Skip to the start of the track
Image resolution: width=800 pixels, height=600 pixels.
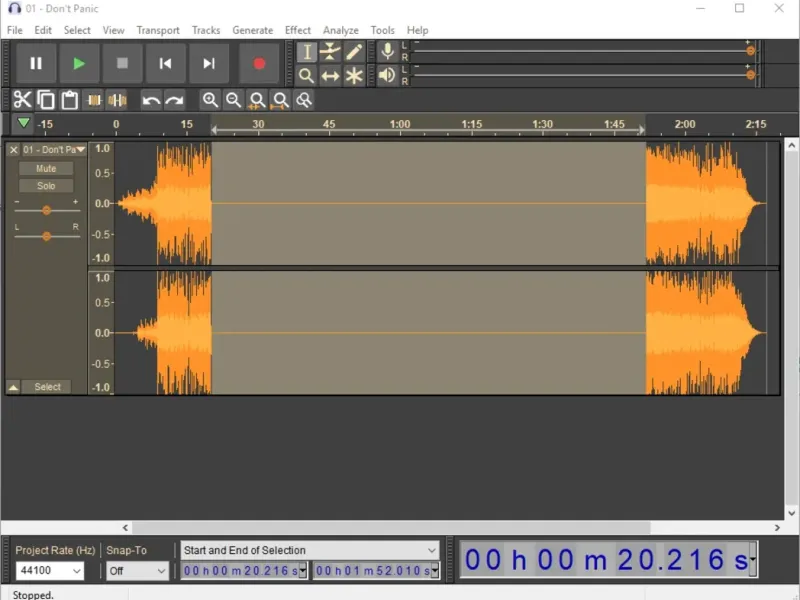pyautogui.click(x=166, y=64)
